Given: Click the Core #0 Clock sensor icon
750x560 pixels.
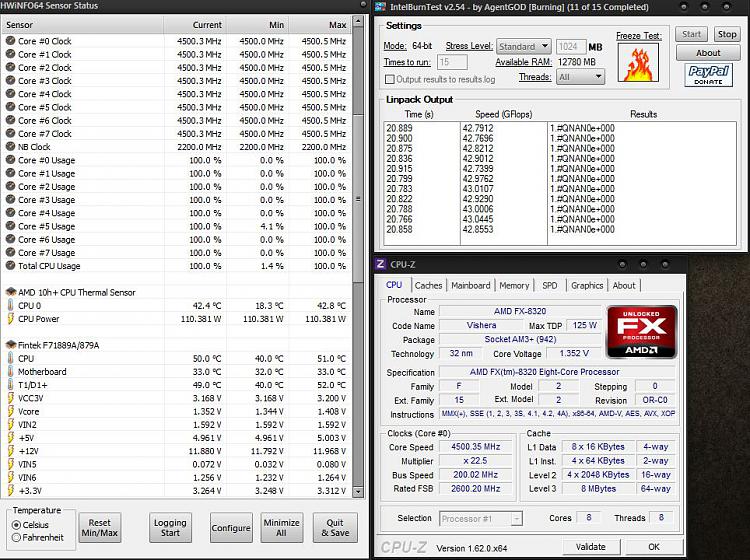Looking at the screenshot, I should [10, 41].
